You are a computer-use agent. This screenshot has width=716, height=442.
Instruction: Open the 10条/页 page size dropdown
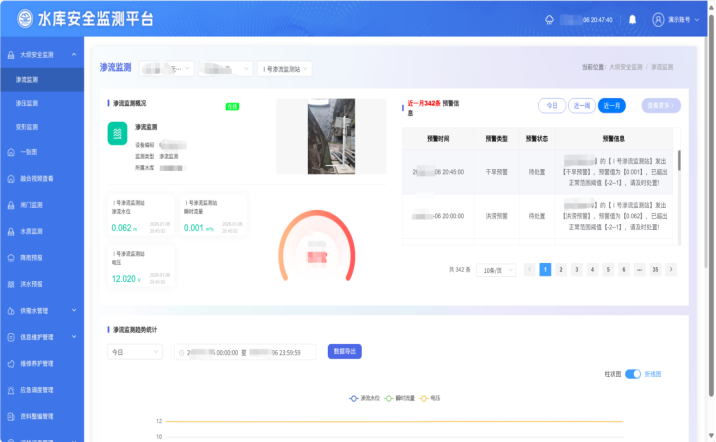496,270
